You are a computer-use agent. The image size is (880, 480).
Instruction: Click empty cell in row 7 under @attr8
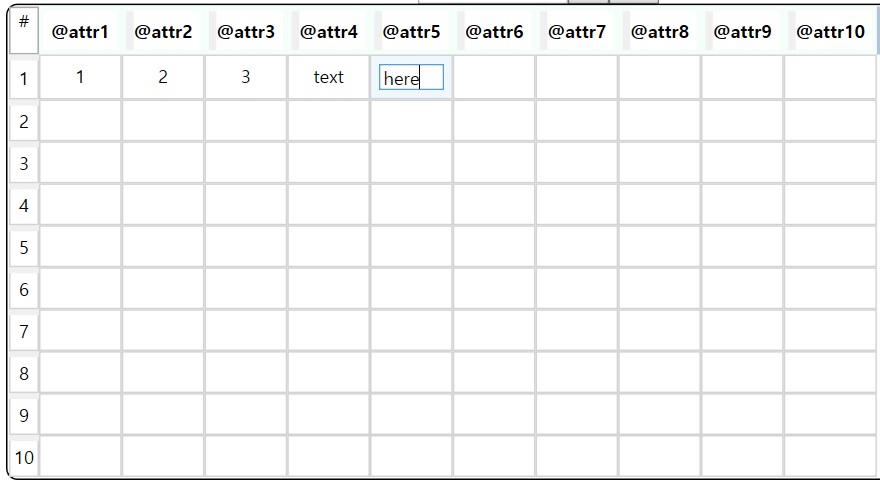click(x=659, y=331)
